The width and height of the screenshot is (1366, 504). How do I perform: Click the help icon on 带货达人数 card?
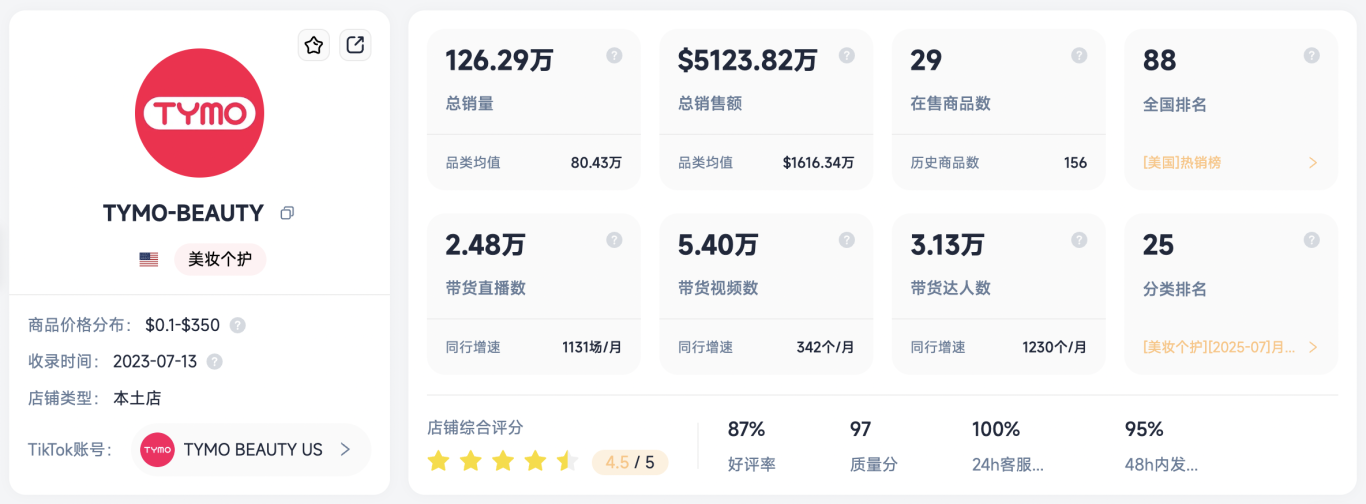(x=1079, y=240)
